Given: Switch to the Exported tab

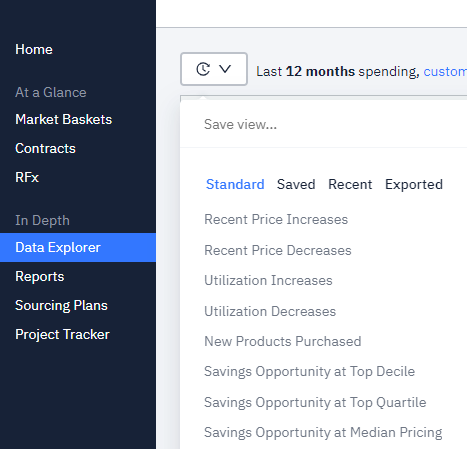Looking at the screenshot, I should coord(414,184).
